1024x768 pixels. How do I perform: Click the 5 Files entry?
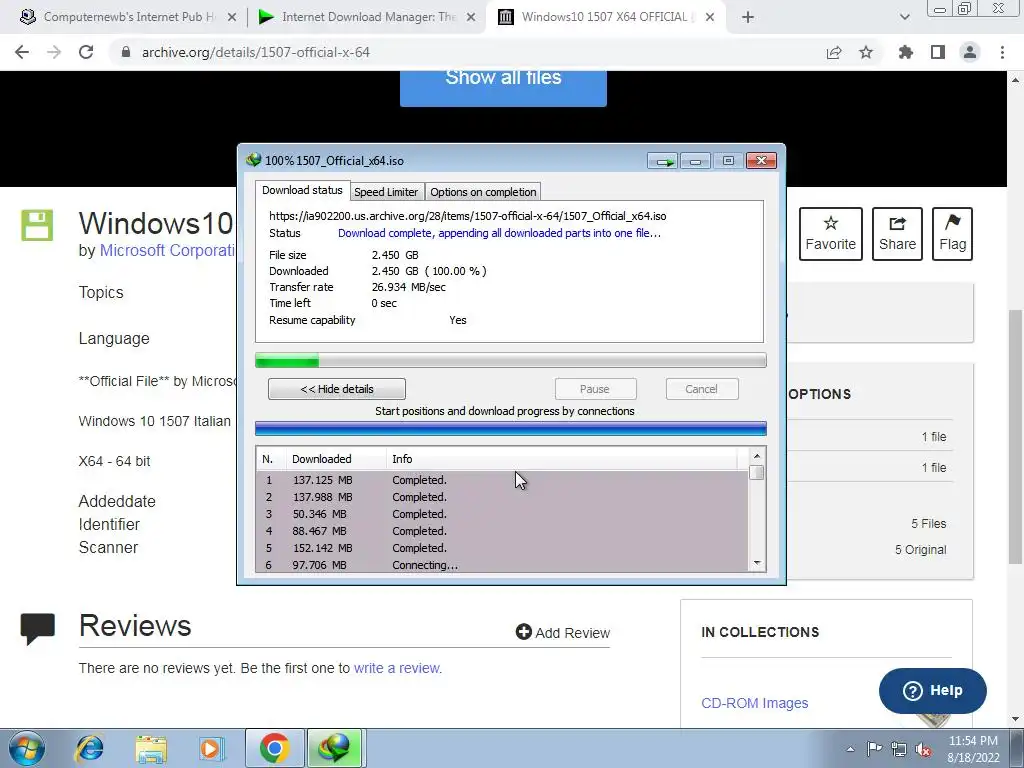(928, 524)
